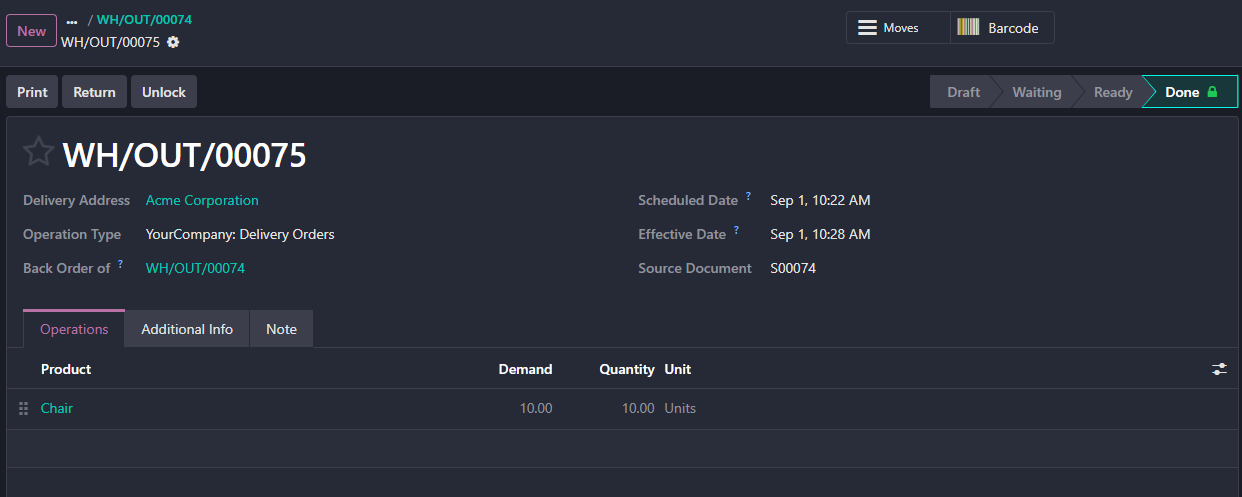Click the column settings adjust icon
The image size is (1242, 497).
click(x=1219, y=369)
